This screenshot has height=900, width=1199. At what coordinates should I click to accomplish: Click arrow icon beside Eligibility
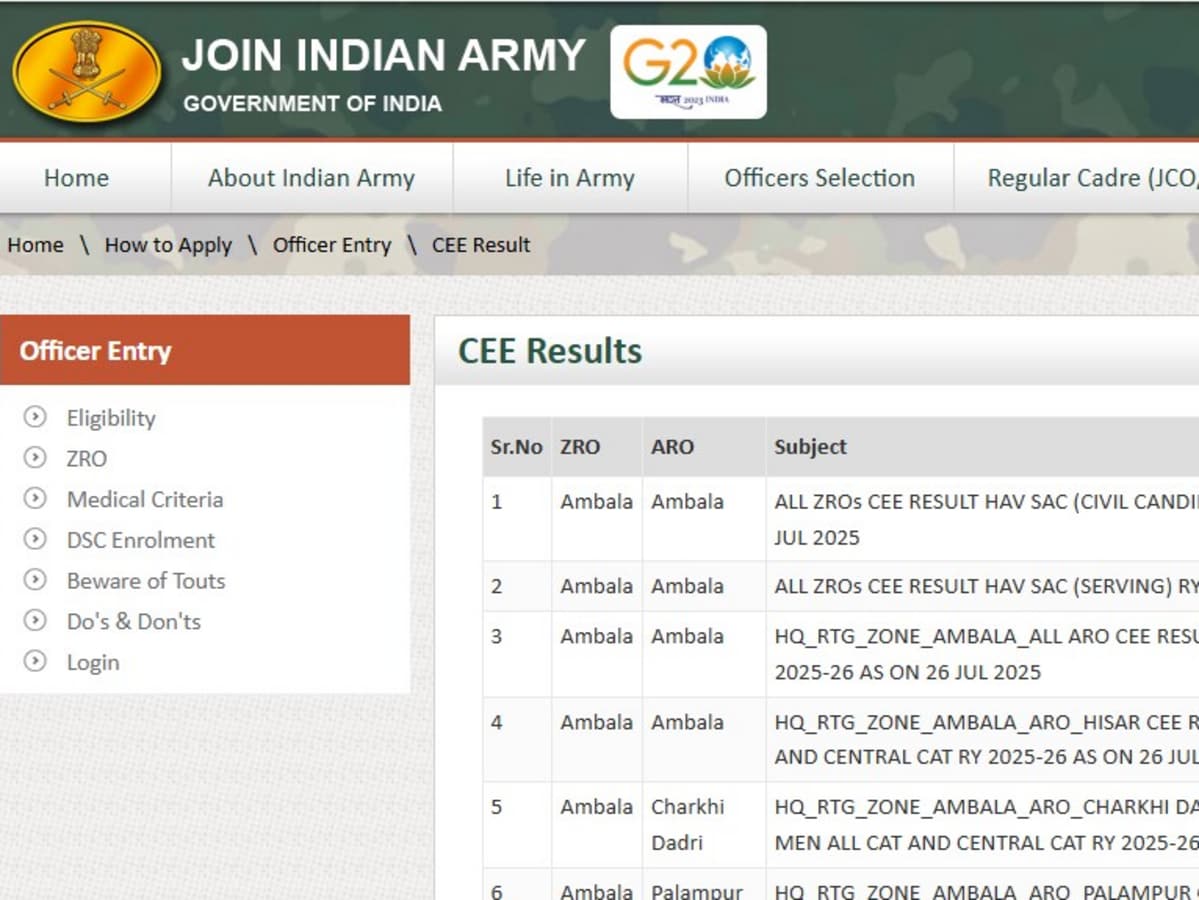pyautogui.click(x=34, y=417)
